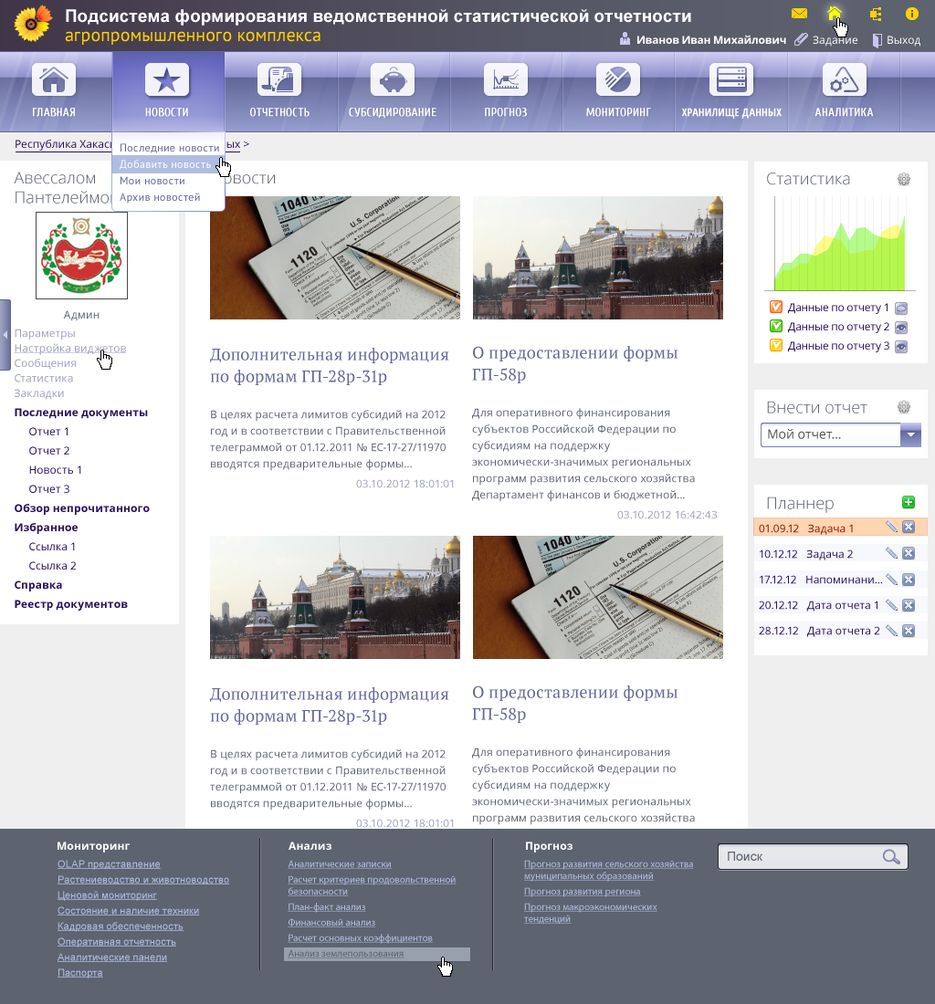Click the yellow home icon in header

(x=834, y=13)
